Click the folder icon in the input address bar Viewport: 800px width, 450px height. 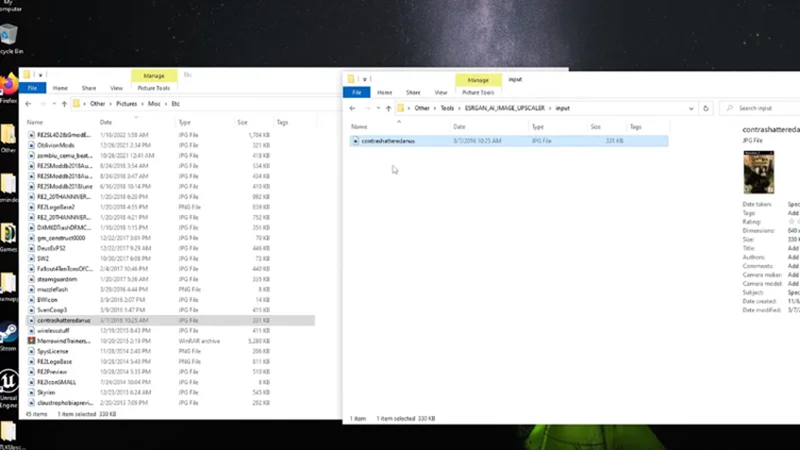[401, 108]
